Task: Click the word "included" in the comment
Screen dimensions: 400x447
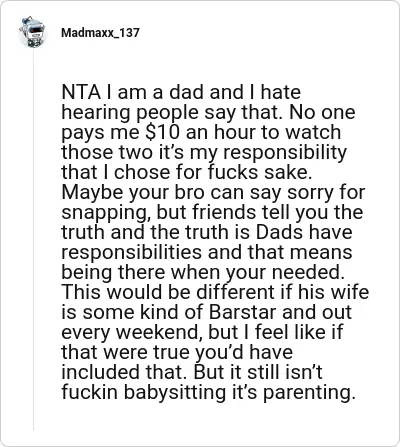Action: point(96,372)
